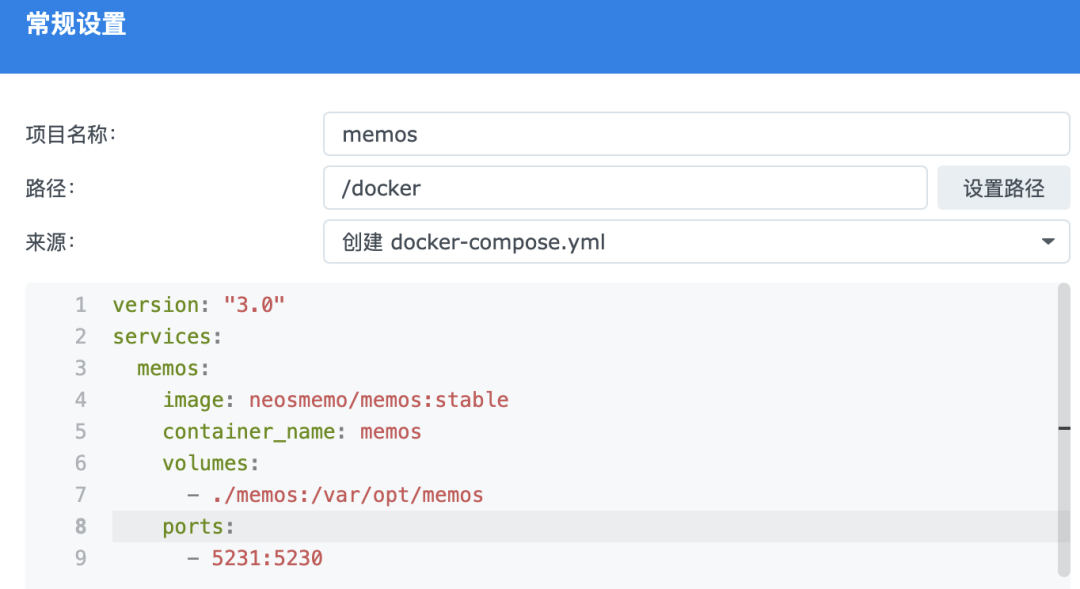Click the ./memos:/var/opt/memos volume mapping
This screenshot has height=589, width=1080.
pyautogui.click(x=347, y=495)
